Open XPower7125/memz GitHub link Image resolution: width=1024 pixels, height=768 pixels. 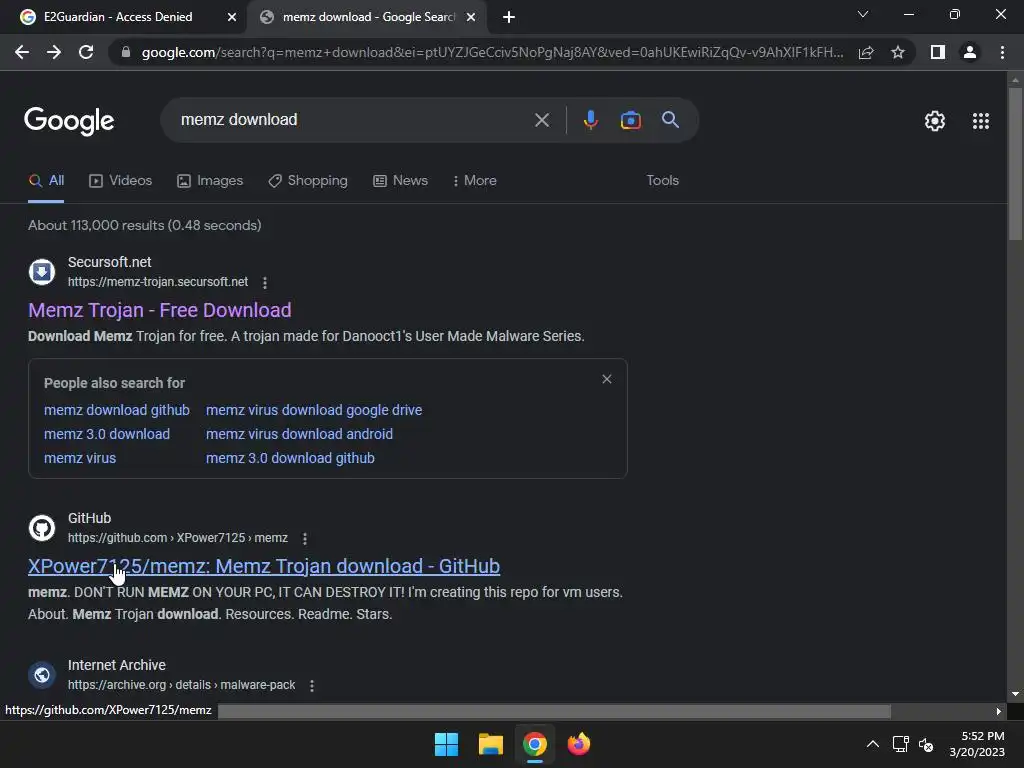pos(264,566)
